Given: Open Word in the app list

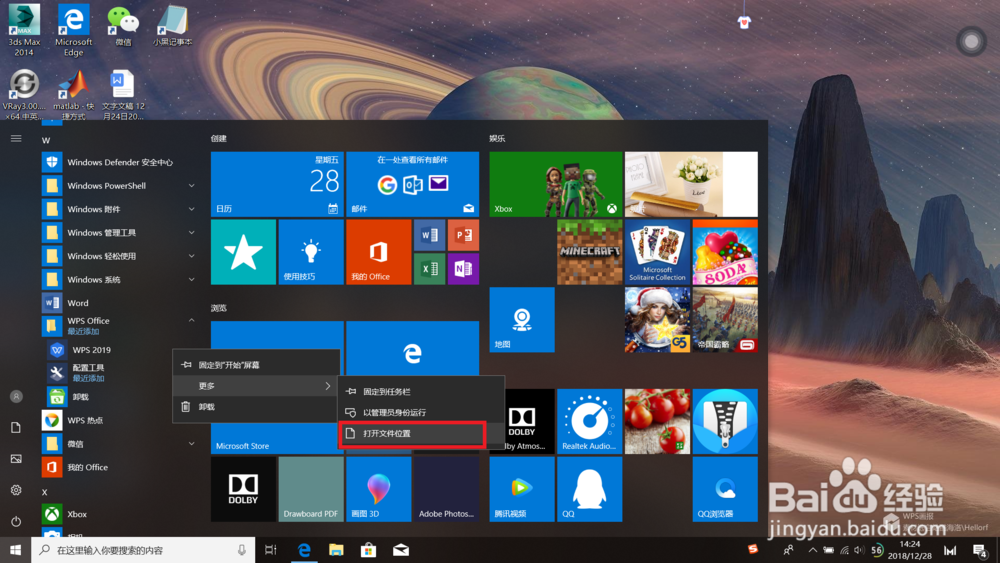Looking at the screenshot, I should (x=120, y=303).
